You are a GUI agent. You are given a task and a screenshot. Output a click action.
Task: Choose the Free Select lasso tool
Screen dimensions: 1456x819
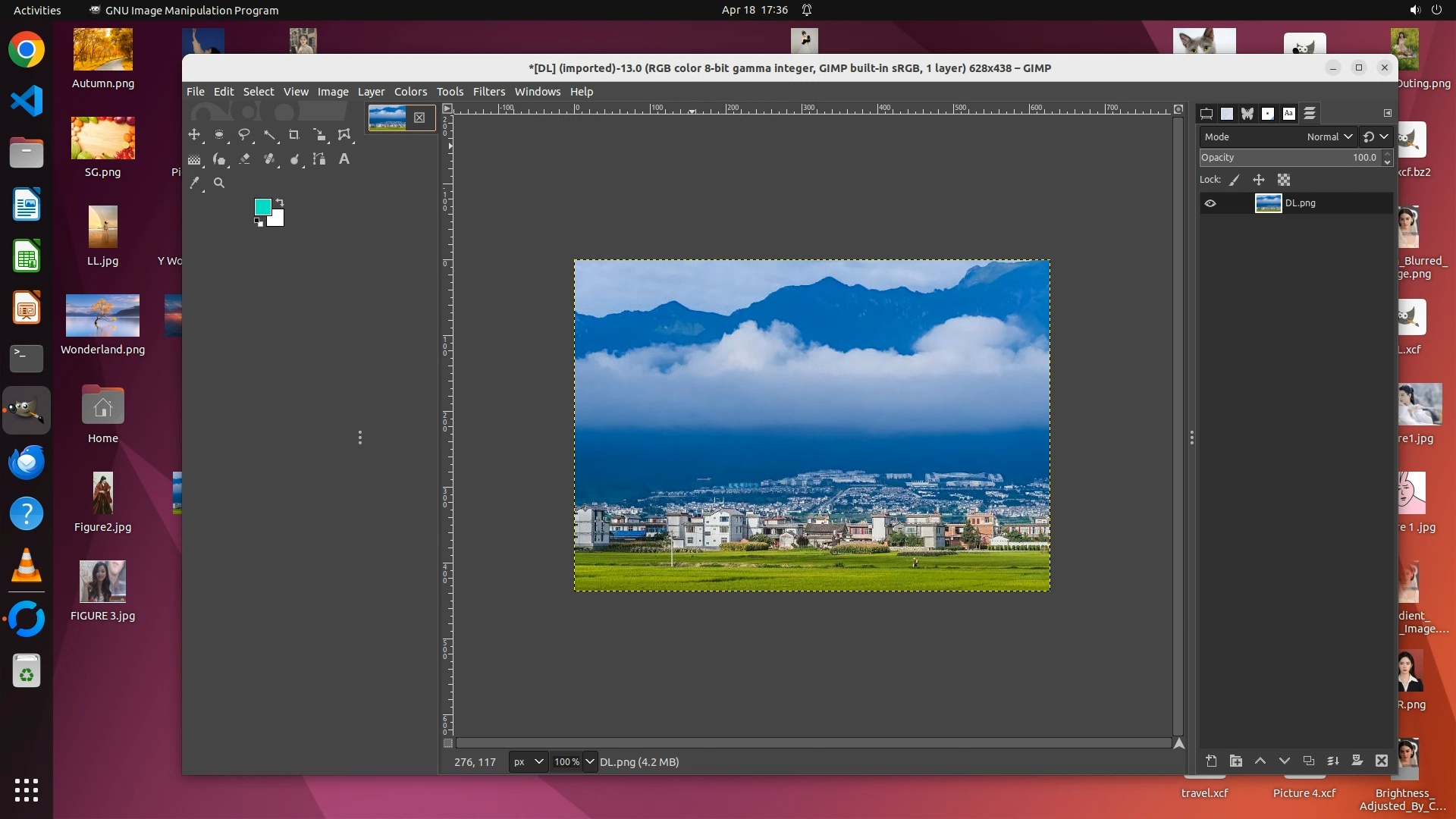point(244,135)
